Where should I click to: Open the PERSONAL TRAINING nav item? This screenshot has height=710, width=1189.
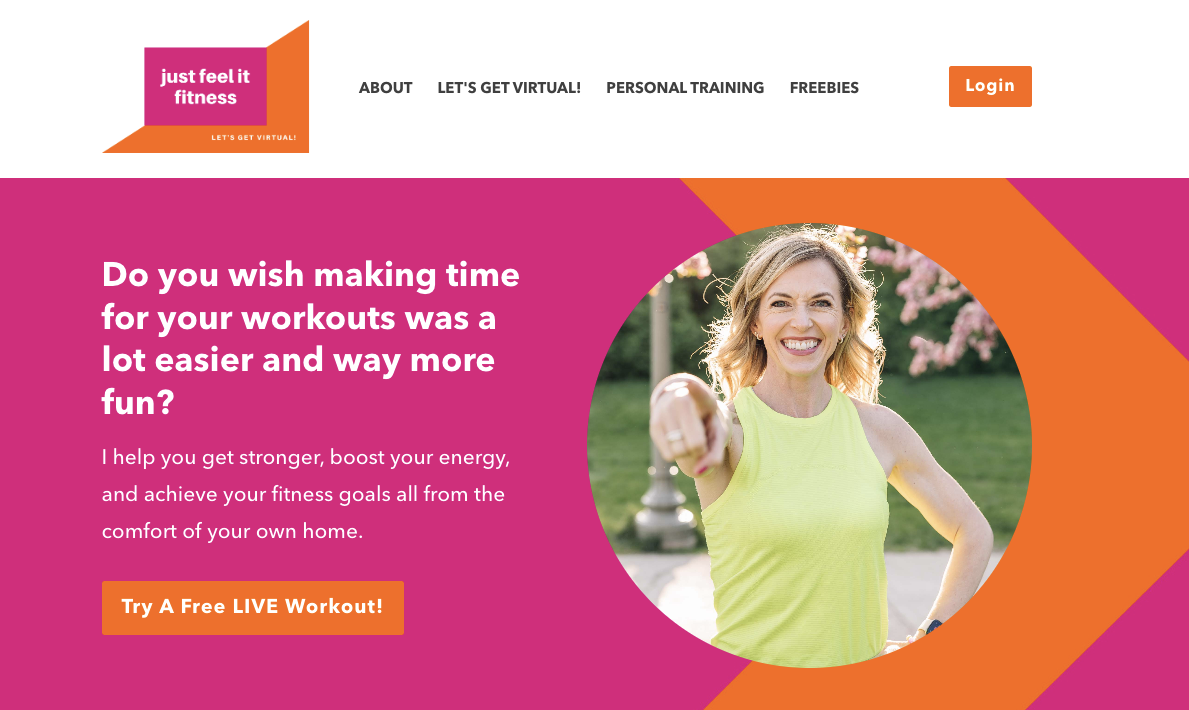(x=685, y=88)
